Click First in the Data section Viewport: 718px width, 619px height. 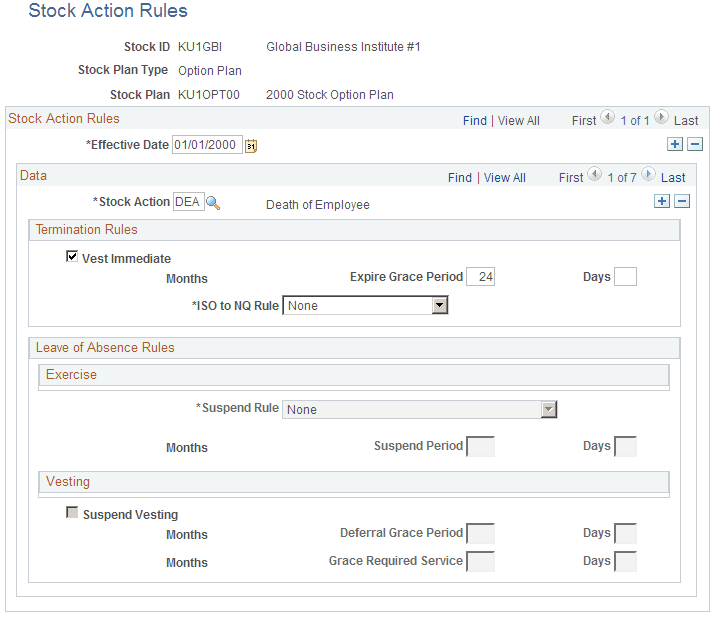(x=571, y=178)
